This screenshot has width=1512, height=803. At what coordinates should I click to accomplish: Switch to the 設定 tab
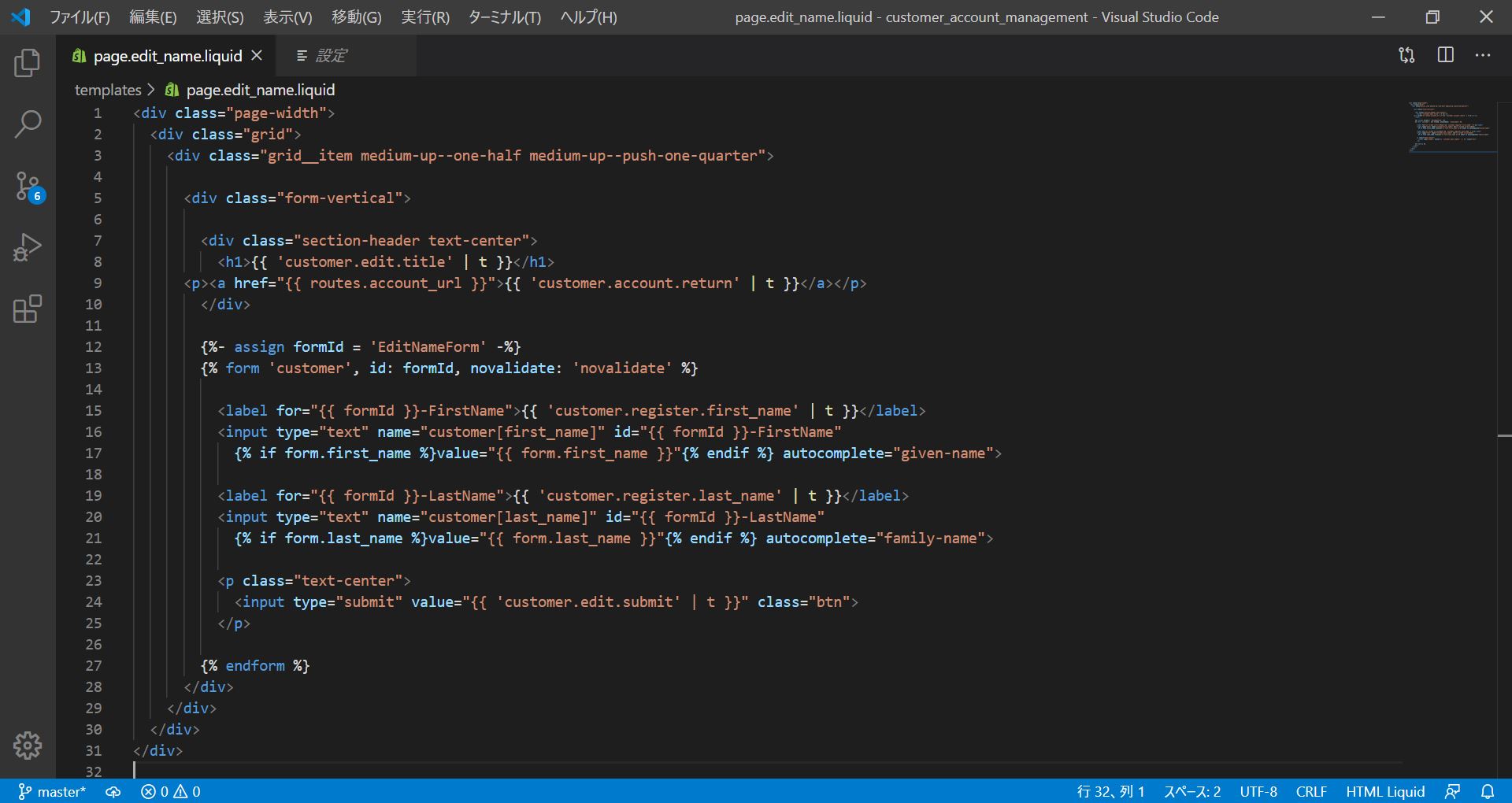click(x=322, y=56)
